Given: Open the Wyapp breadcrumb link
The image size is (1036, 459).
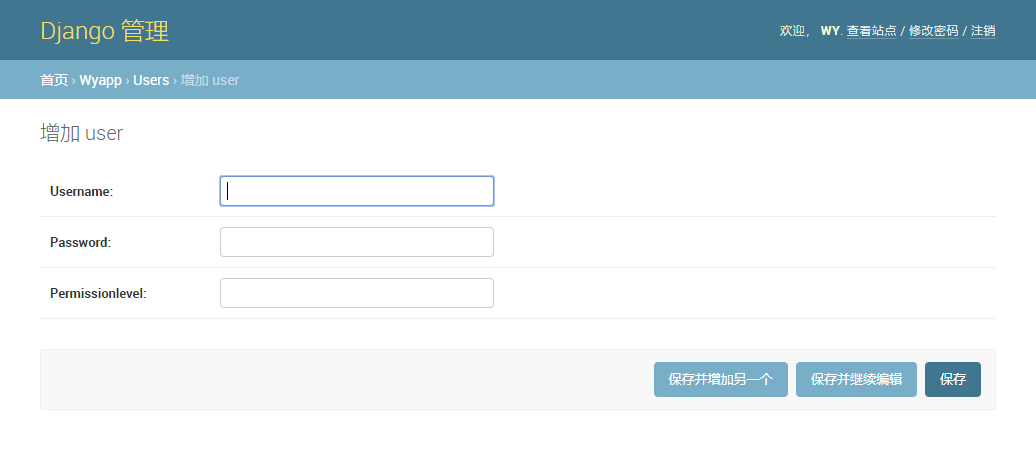Looking at the screenshot, I should coord(101,80).
